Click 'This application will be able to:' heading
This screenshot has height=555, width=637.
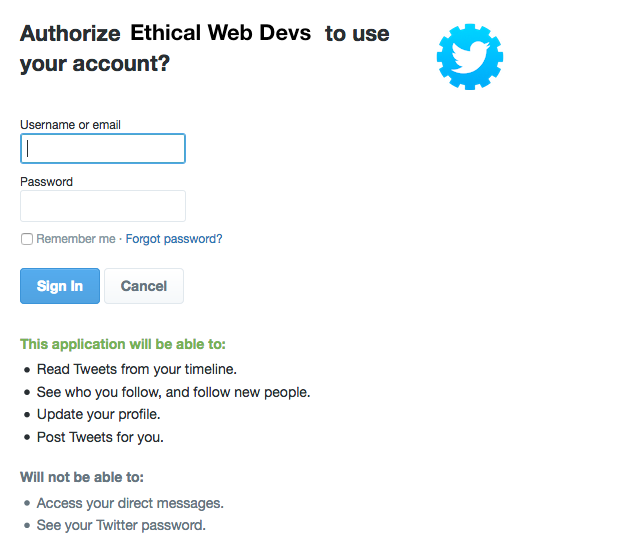click(123, 344)
